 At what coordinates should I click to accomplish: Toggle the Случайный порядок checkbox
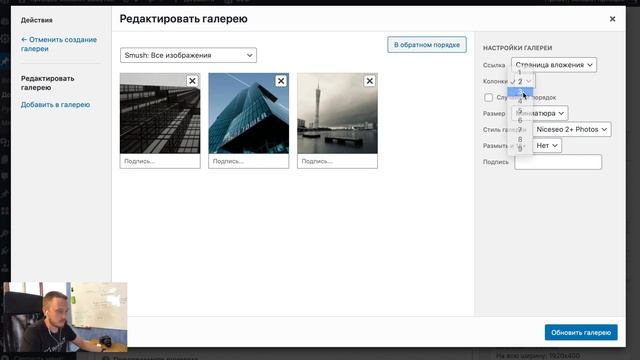tap(489, 98)
